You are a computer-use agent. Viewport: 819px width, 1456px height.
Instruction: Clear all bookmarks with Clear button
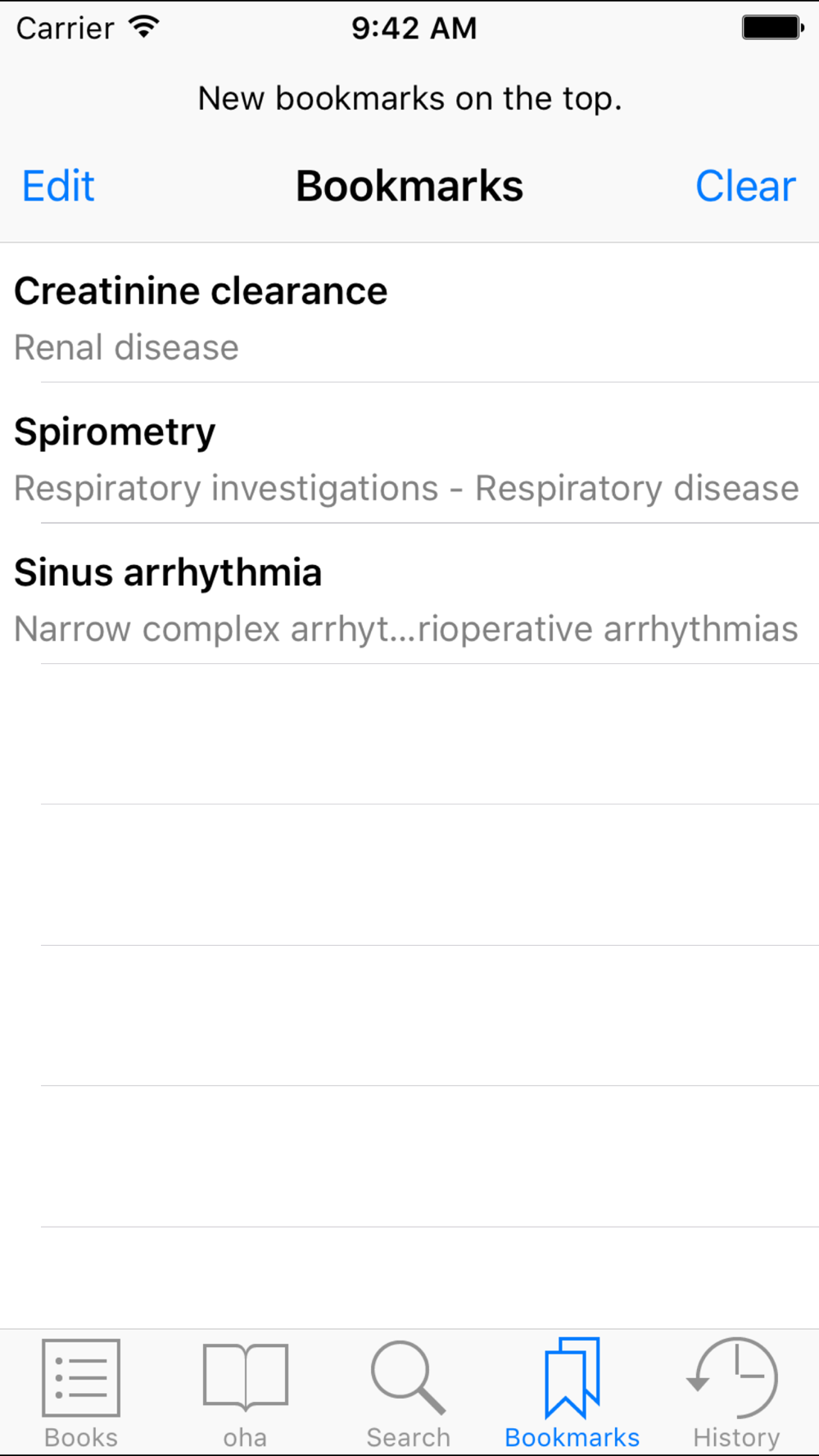745,186
